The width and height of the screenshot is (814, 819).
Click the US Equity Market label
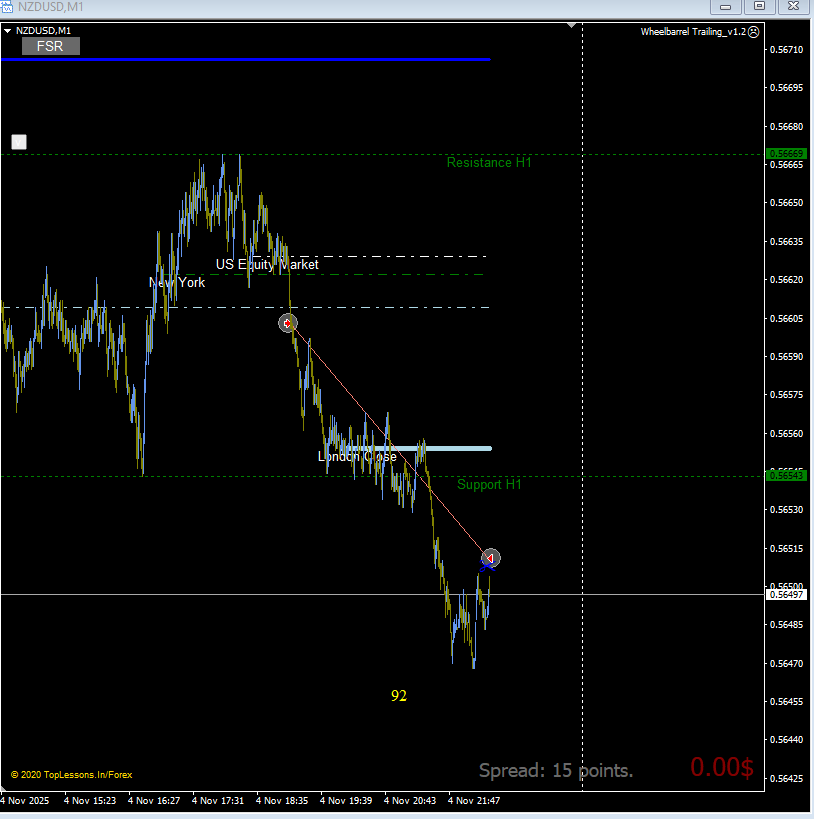click(267, 264)
